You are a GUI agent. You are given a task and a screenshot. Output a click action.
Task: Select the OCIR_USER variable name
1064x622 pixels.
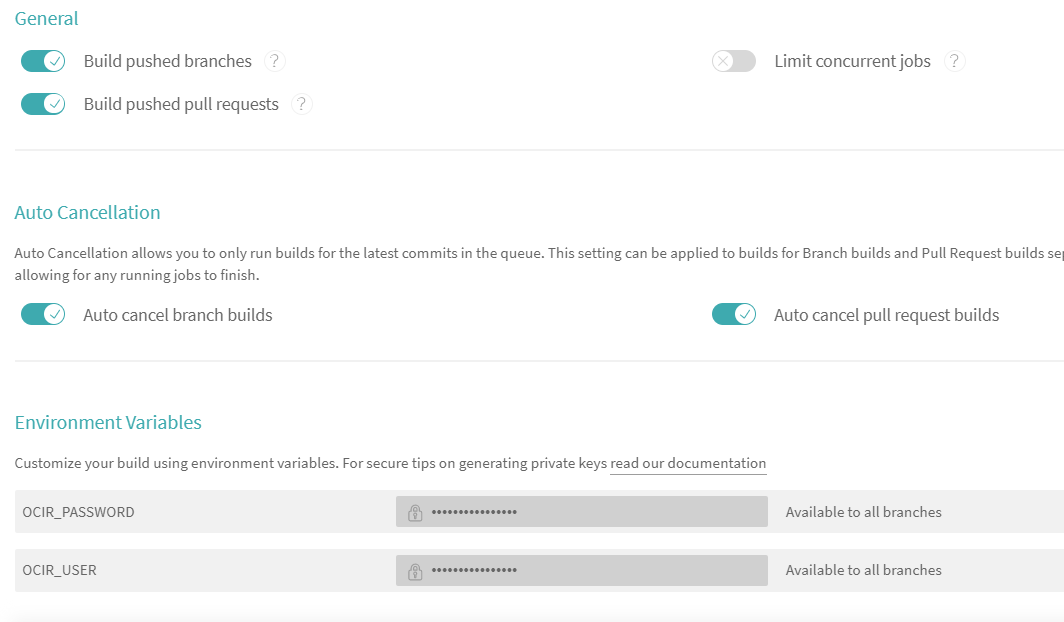(x=60, y=570)
